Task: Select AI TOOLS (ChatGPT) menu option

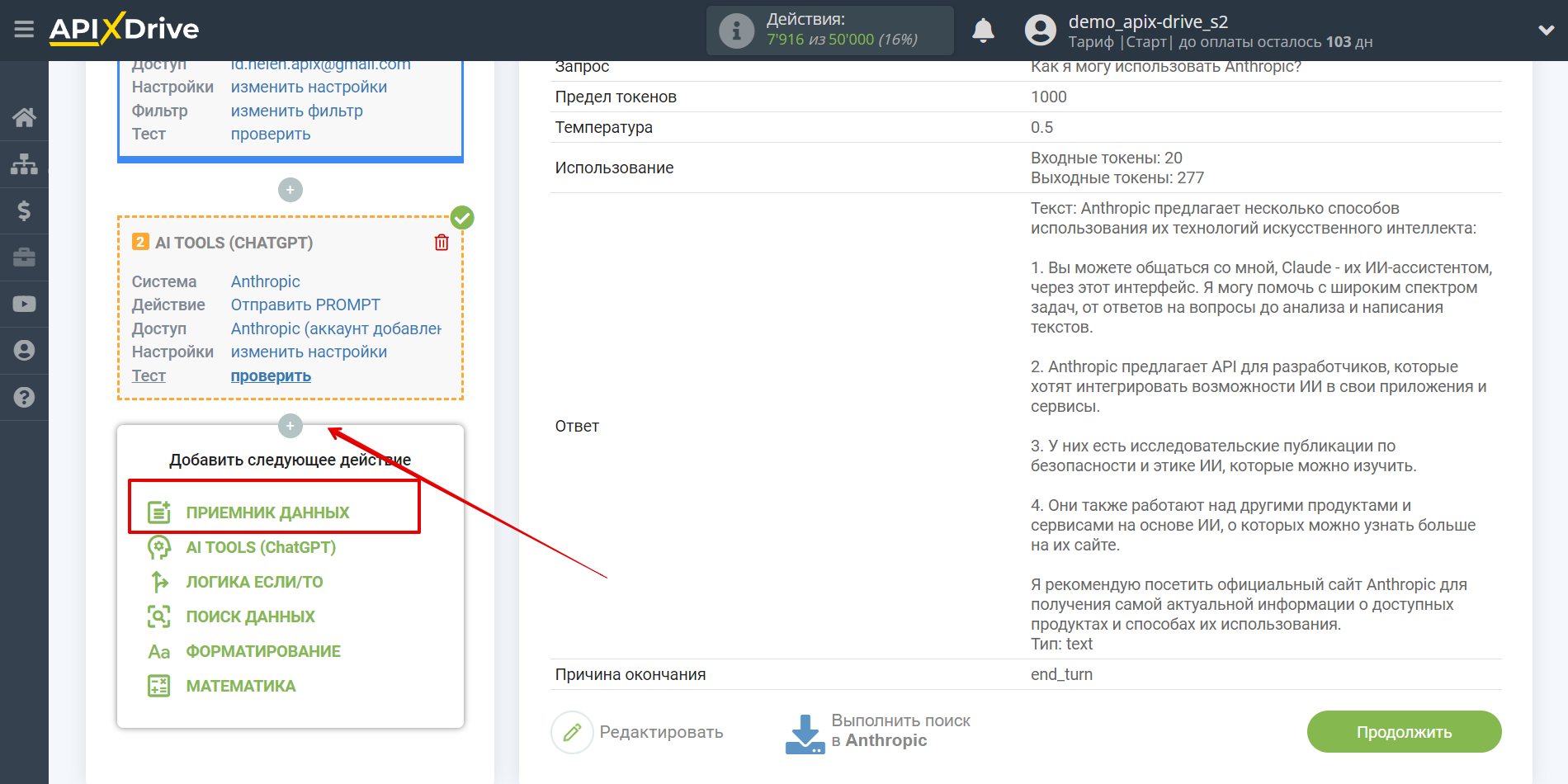Action: [261, 547]
